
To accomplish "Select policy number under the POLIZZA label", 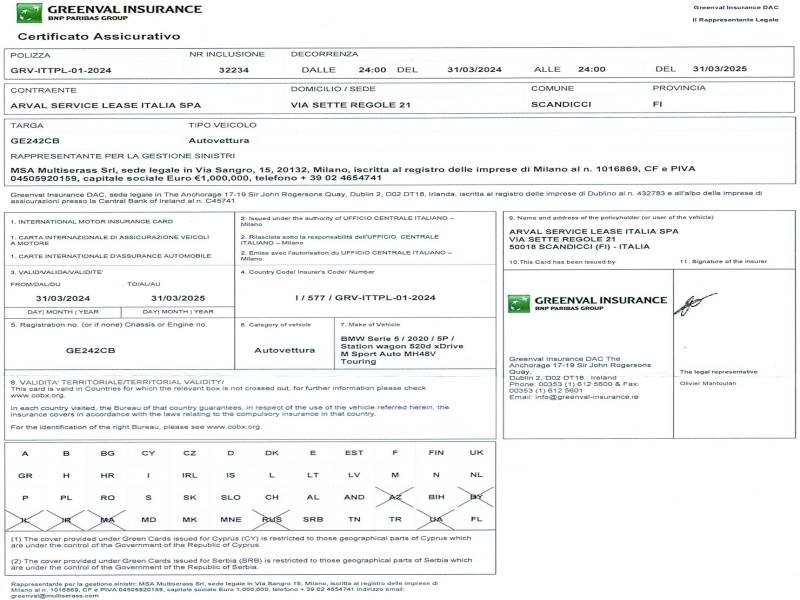I will (61, 70).
